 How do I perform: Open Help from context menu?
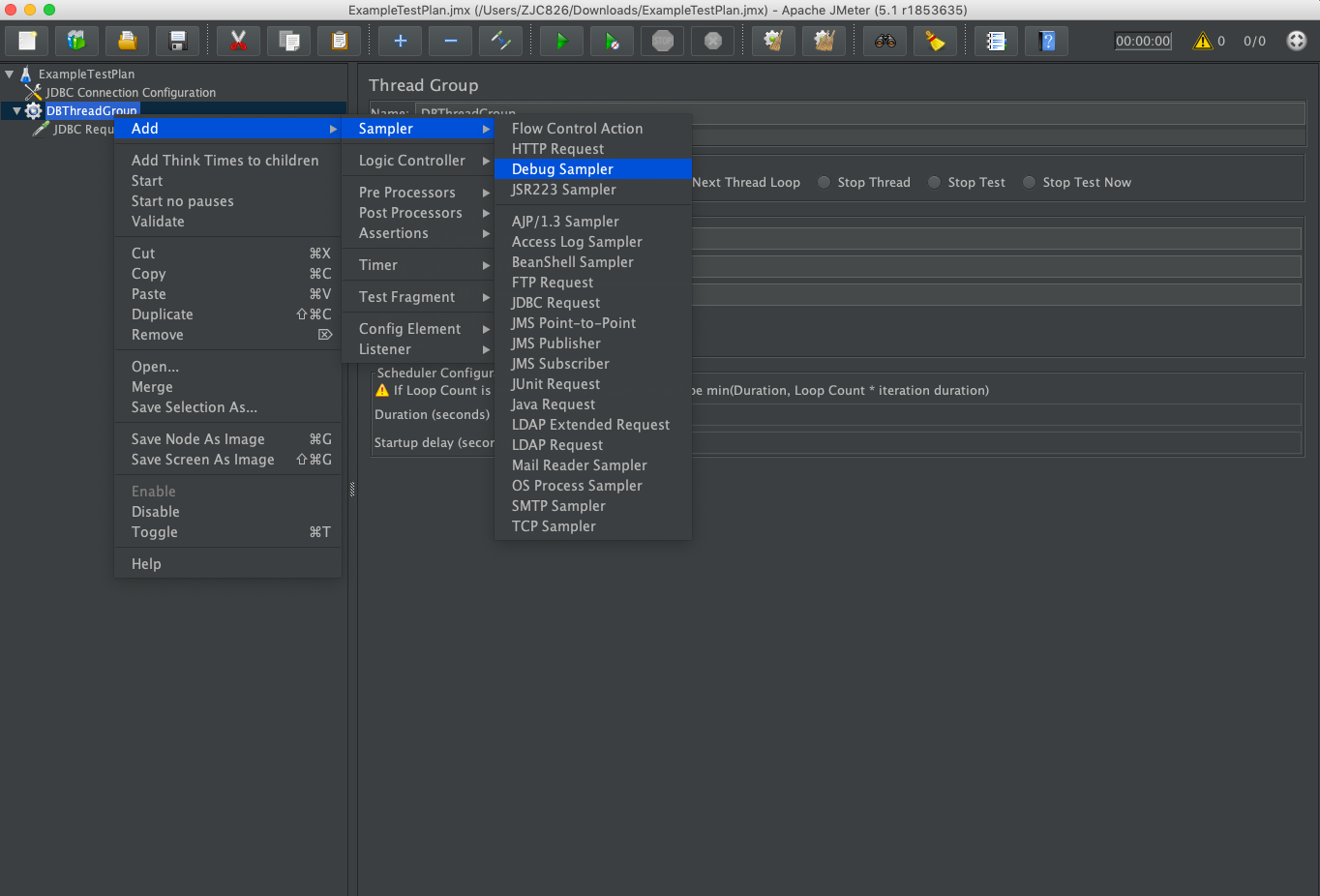point(227,564)
